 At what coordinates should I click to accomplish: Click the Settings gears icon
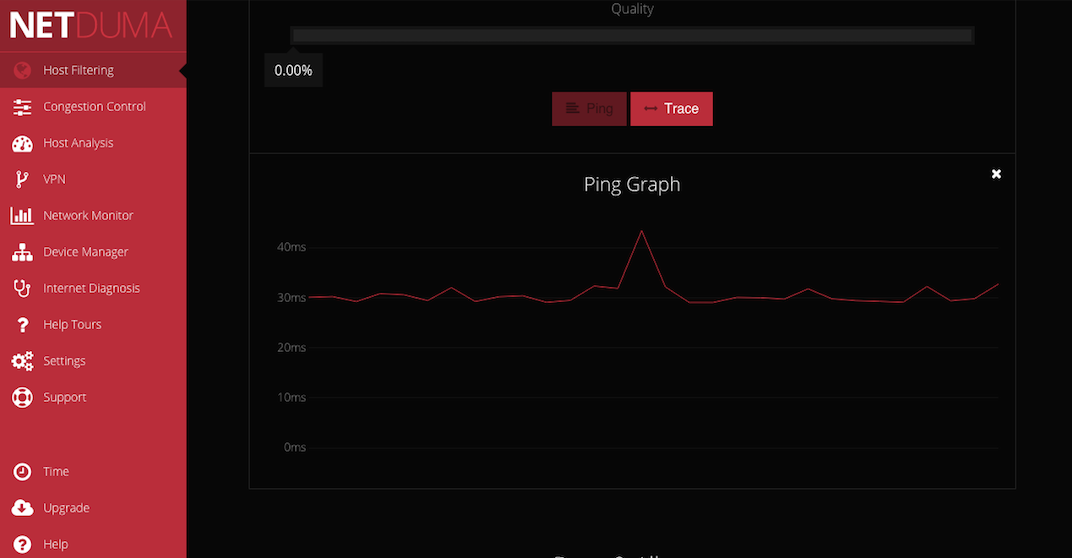coord(22,361)
